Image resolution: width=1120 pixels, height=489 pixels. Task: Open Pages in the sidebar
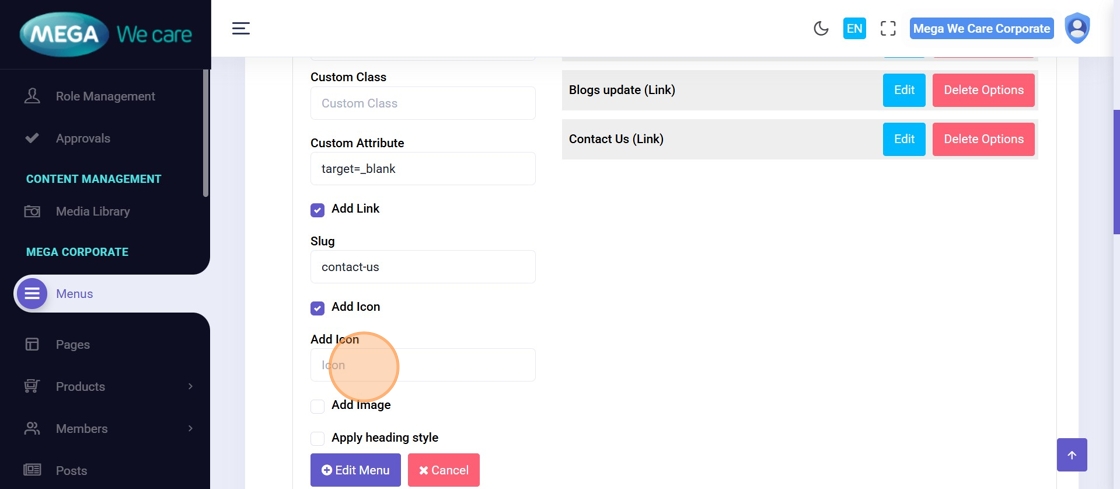(73, 344)
